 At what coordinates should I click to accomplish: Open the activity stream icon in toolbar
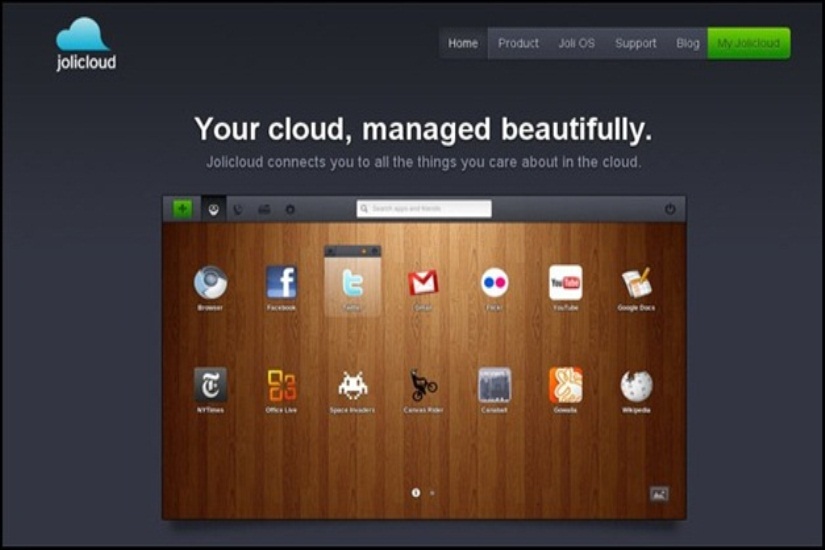pyautogui.click(x=238, y=209)
